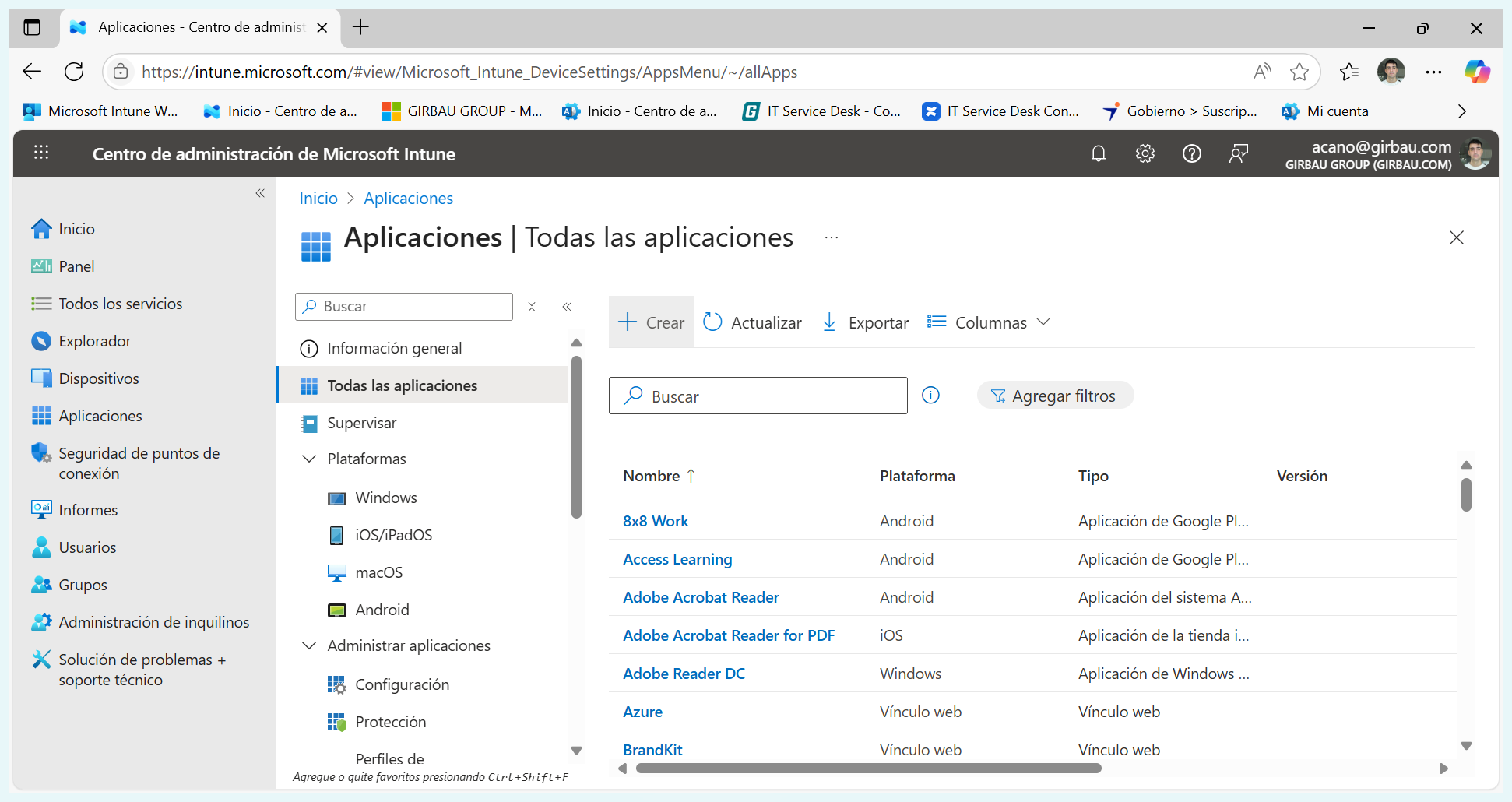Open the Adobe Acrobat Reader app
Image resolution: width=1512 pixels, height=802 pixels.
tap(700, 596)
